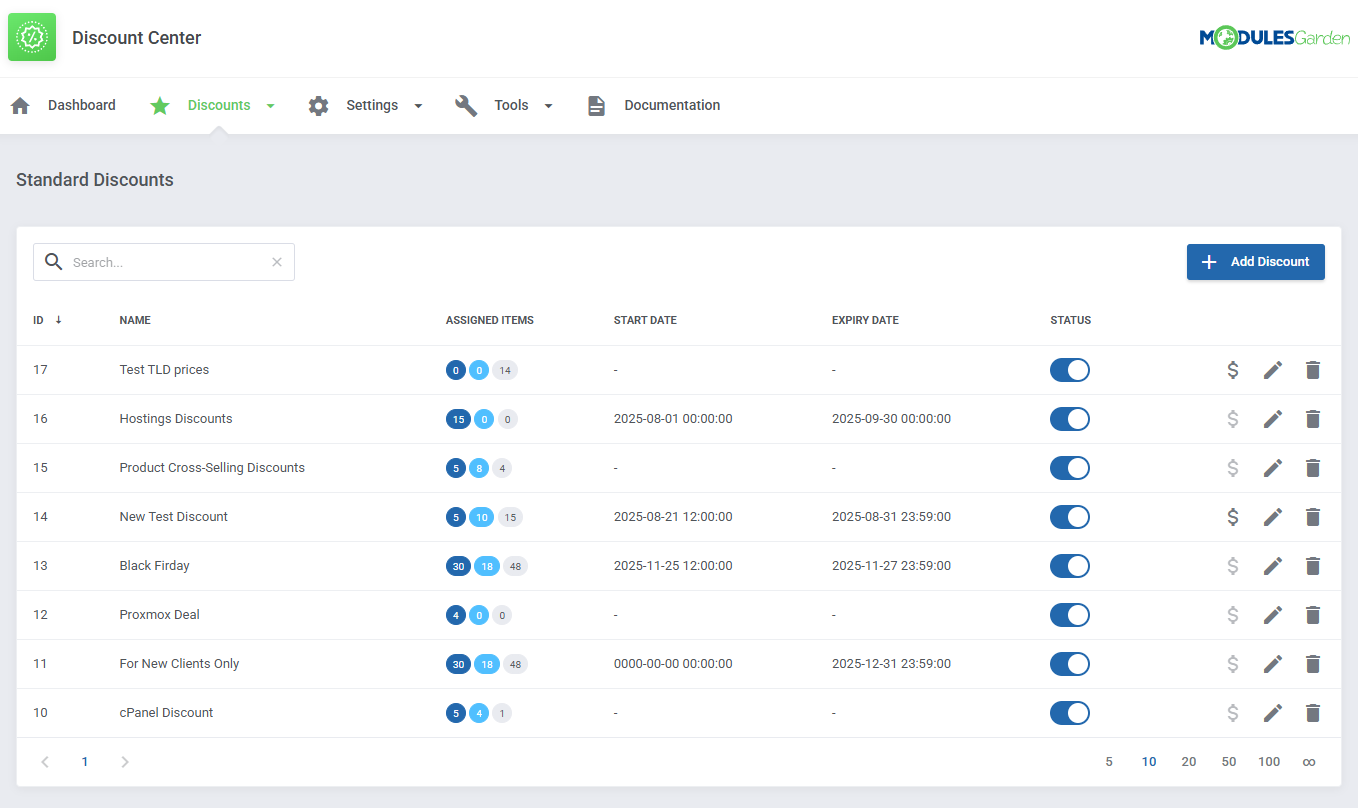Delete the Proxmox Deal with trash icon
The image size is (1358, 808).
tap(1313, 615)
